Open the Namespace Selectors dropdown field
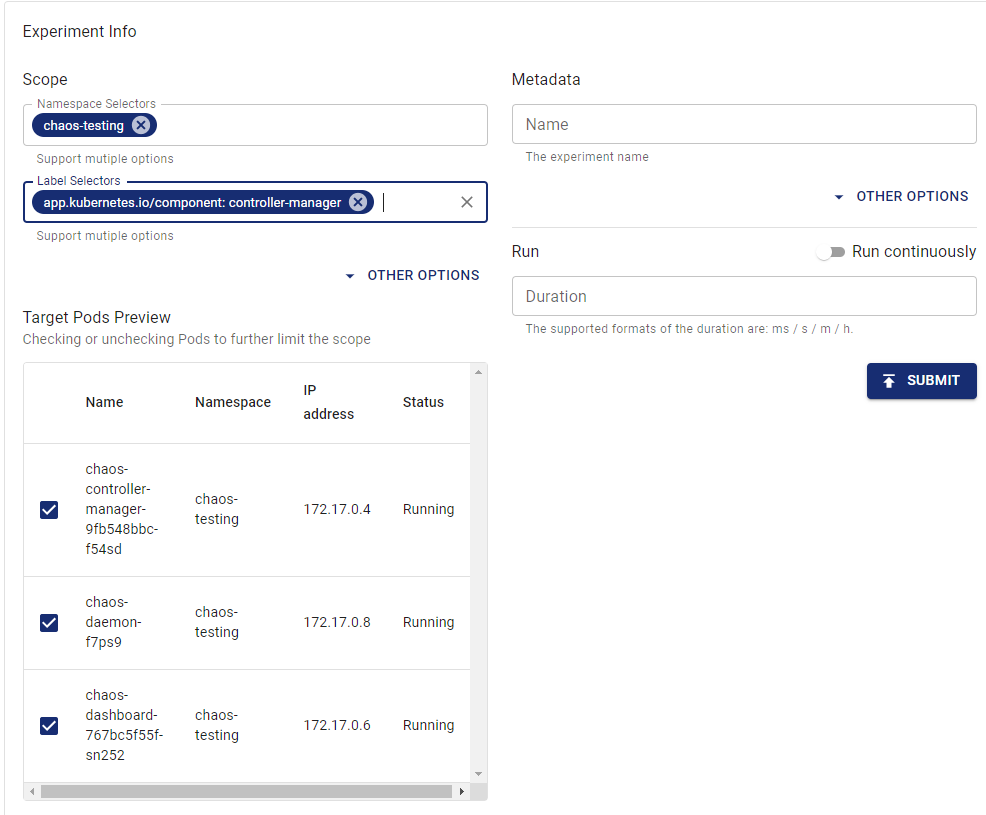Screen dimensions: 986x815 300,125
